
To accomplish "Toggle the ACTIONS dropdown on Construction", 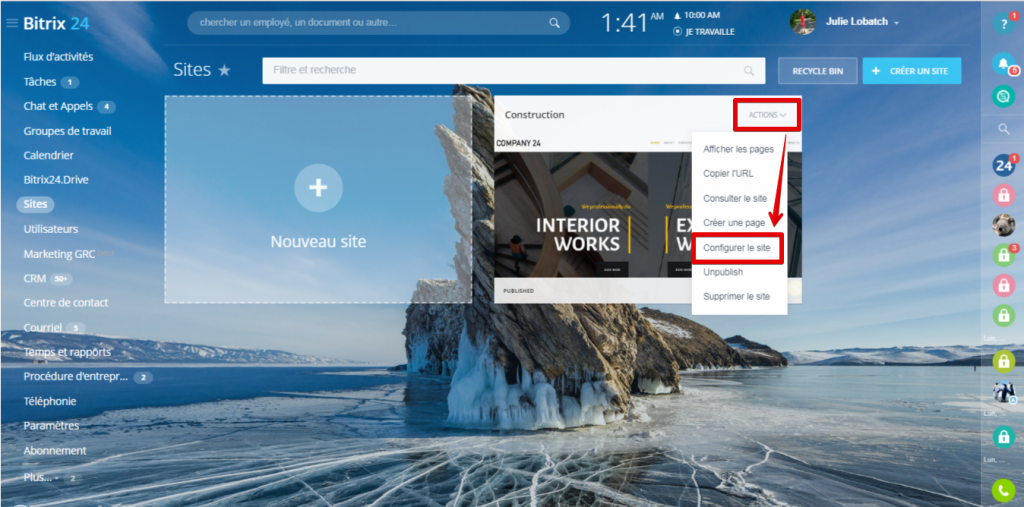I will pyautogui.click(x=767, y=115).
